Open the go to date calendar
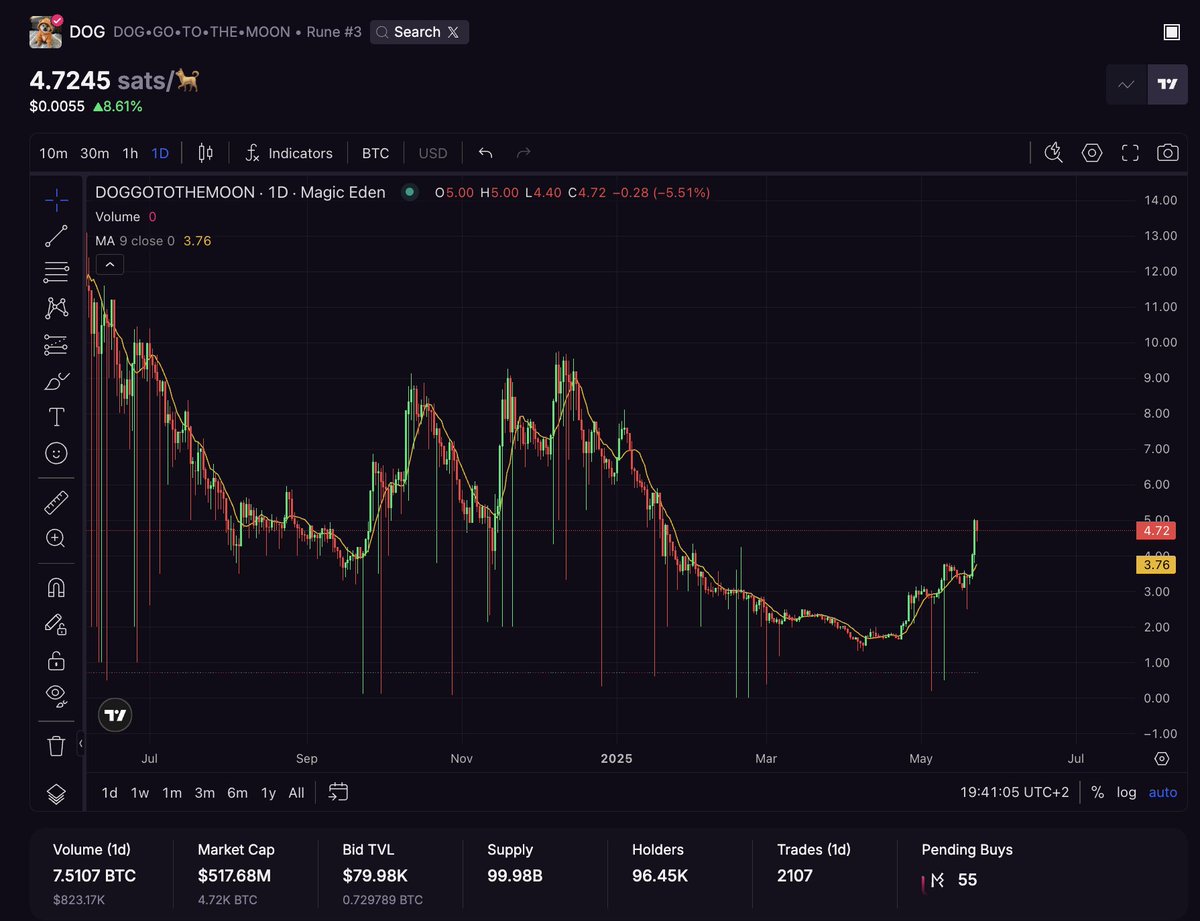The width and height of the screenshot is (1200, 921). click(338, 792)
